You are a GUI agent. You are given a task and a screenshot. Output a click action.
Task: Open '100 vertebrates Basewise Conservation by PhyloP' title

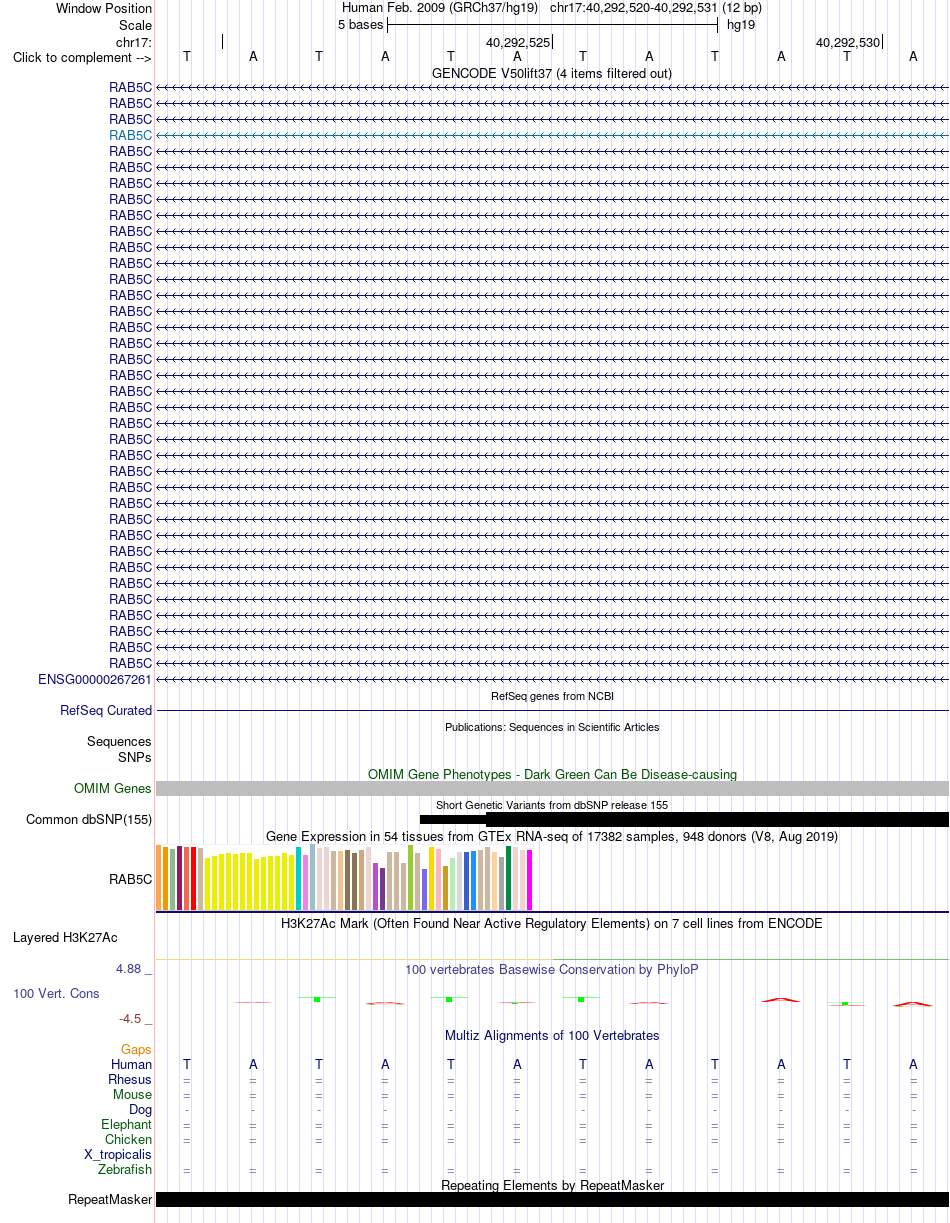552,969
